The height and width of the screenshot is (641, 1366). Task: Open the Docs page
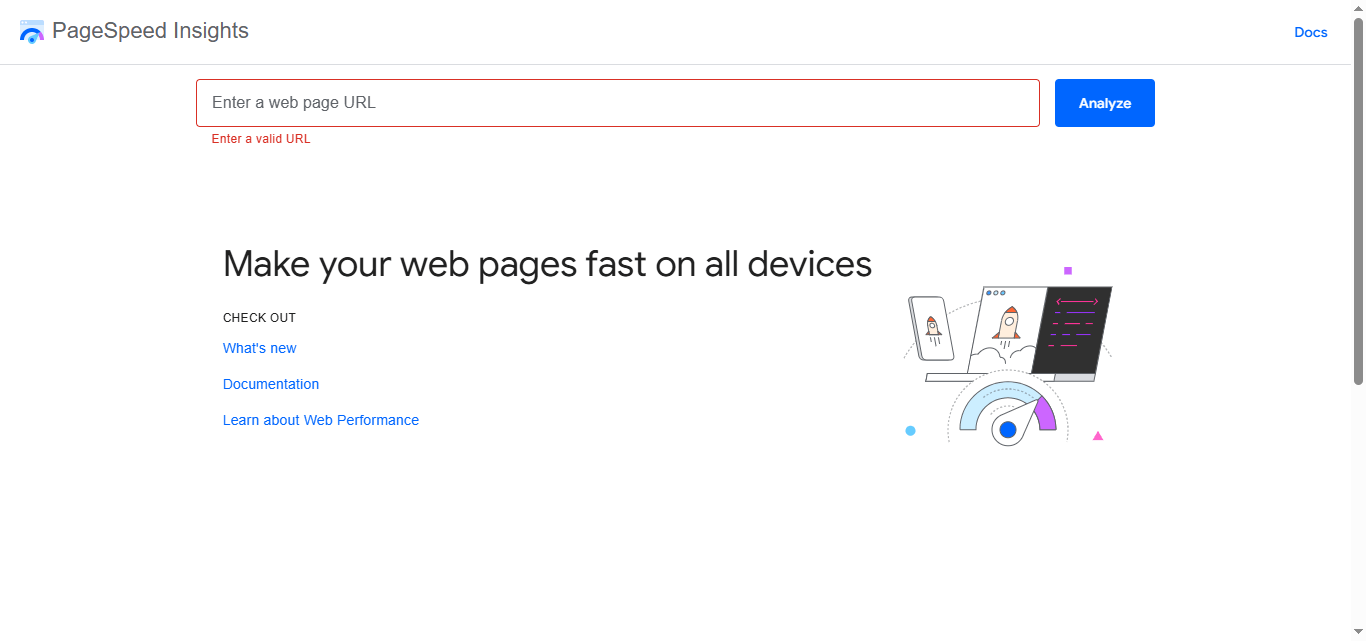tap(1310, 32)
